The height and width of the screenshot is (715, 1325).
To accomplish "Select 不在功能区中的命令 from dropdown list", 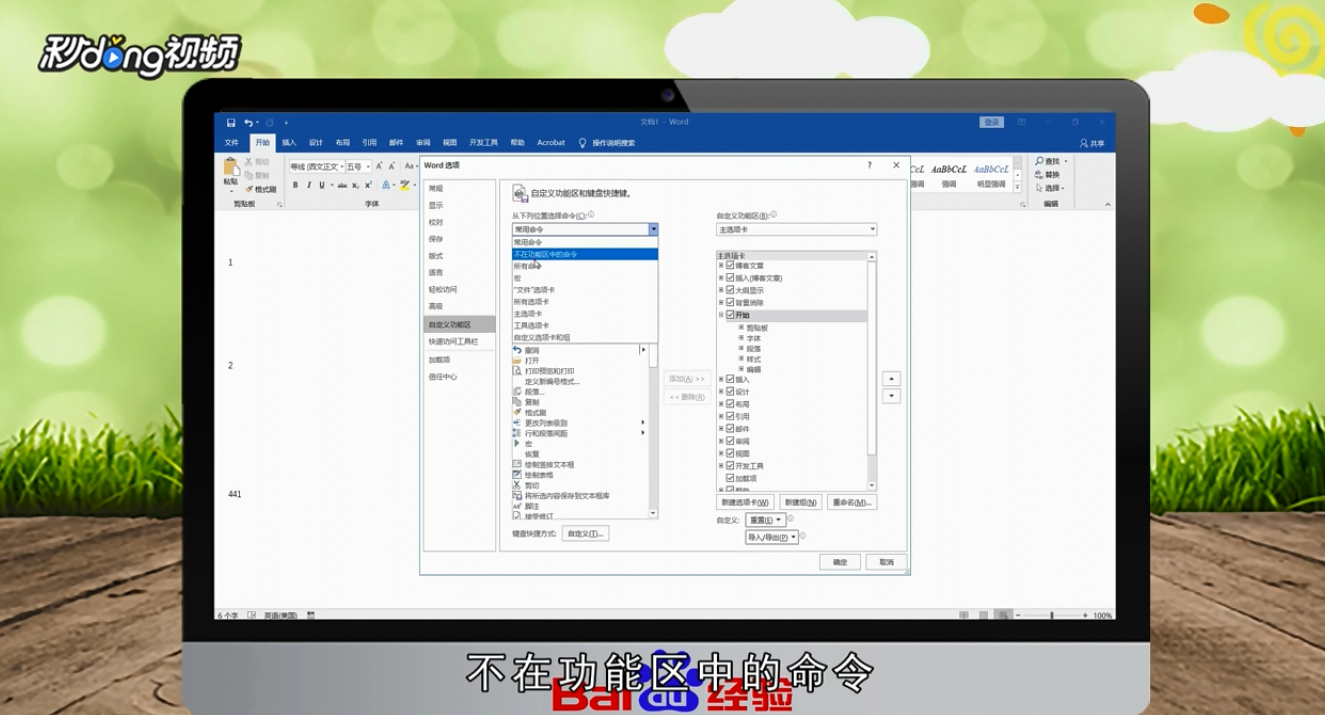I will (585, 254).
